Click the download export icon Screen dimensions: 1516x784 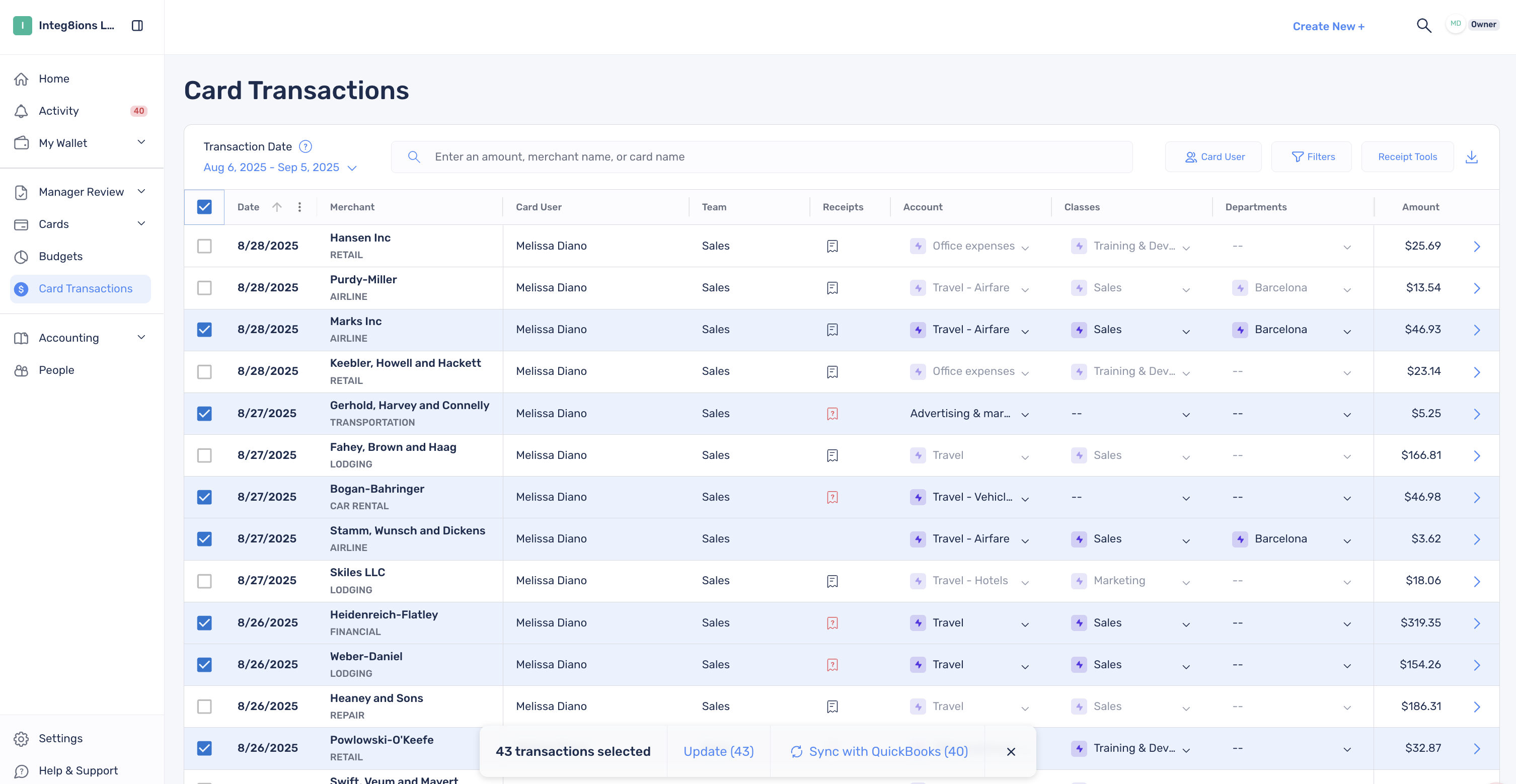(1471, 156)
